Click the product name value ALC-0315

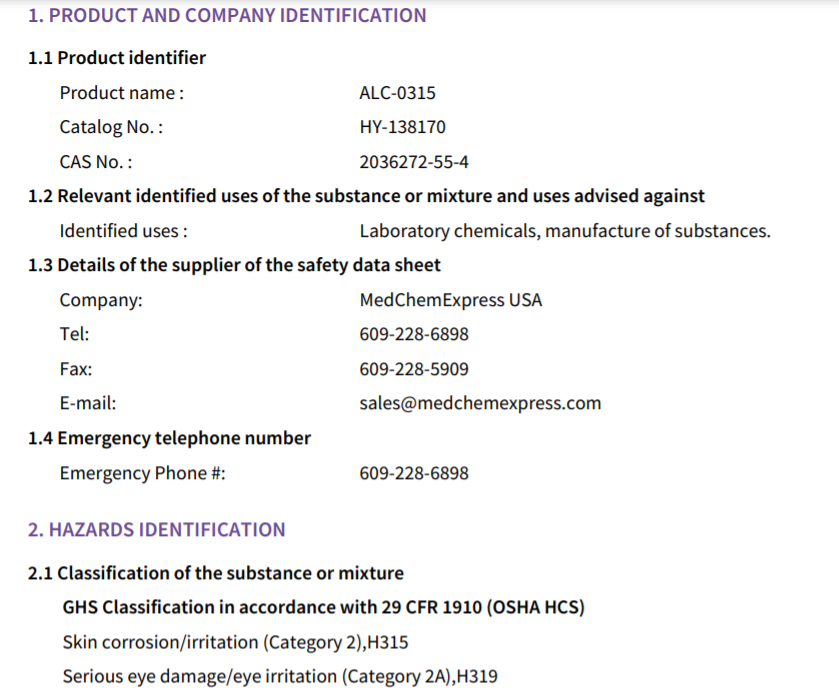click(397, 94)
